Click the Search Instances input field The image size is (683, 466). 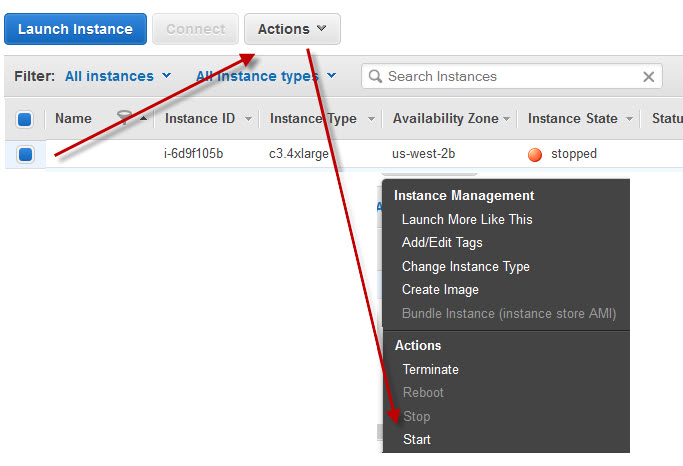click(510, 77)
